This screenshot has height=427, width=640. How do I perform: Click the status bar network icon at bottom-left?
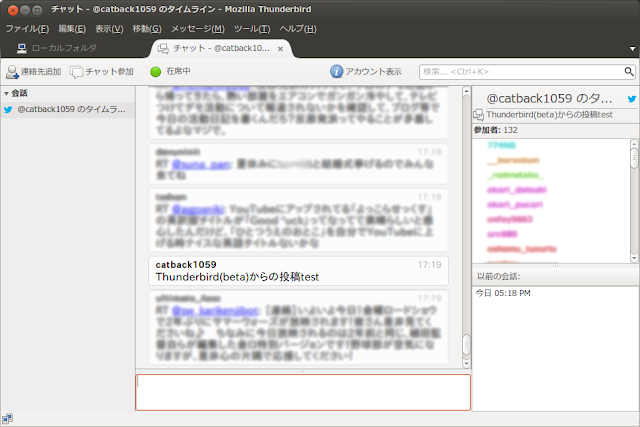pyautogui.click(x=7, y=418)
